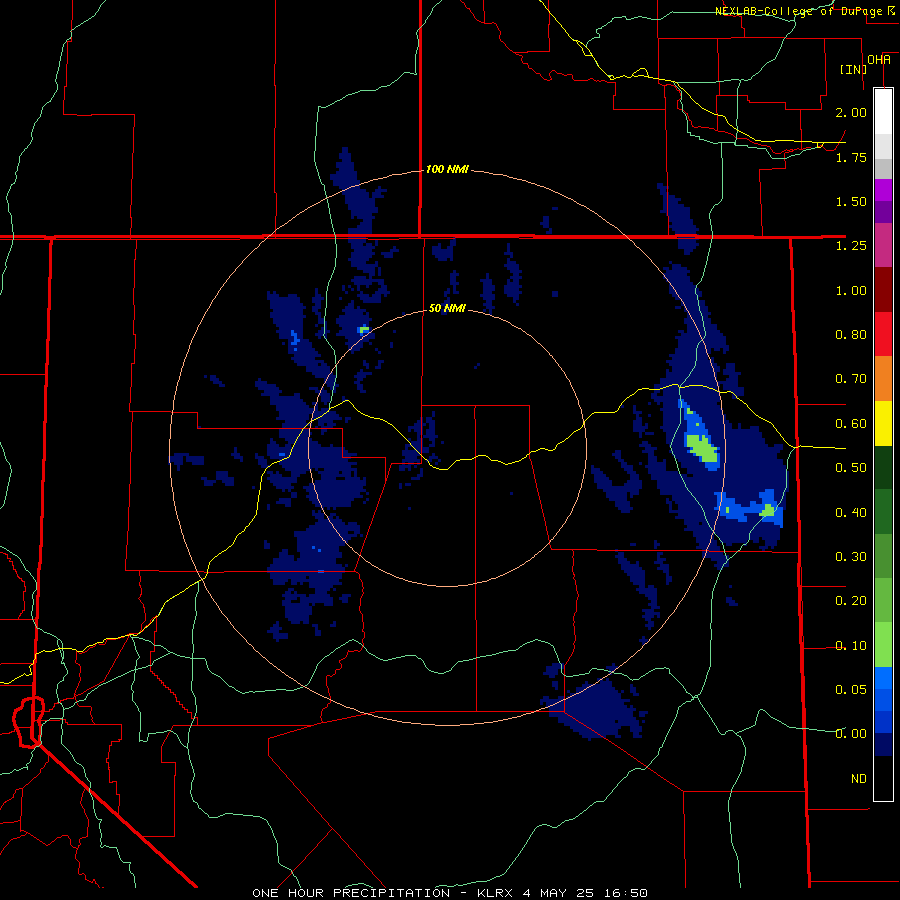Select the bright magenta swatch near 1.50

click(x=883, y=190)
